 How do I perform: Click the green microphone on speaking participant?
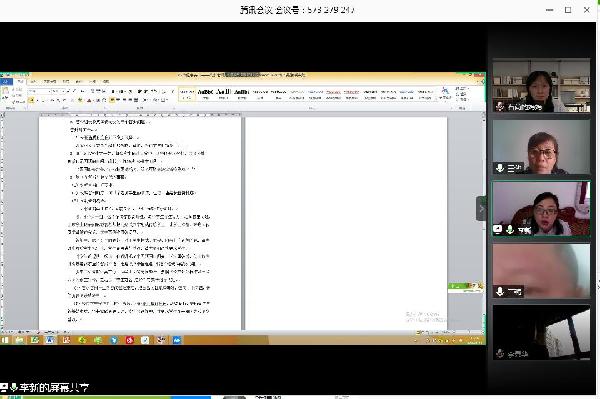510,229
